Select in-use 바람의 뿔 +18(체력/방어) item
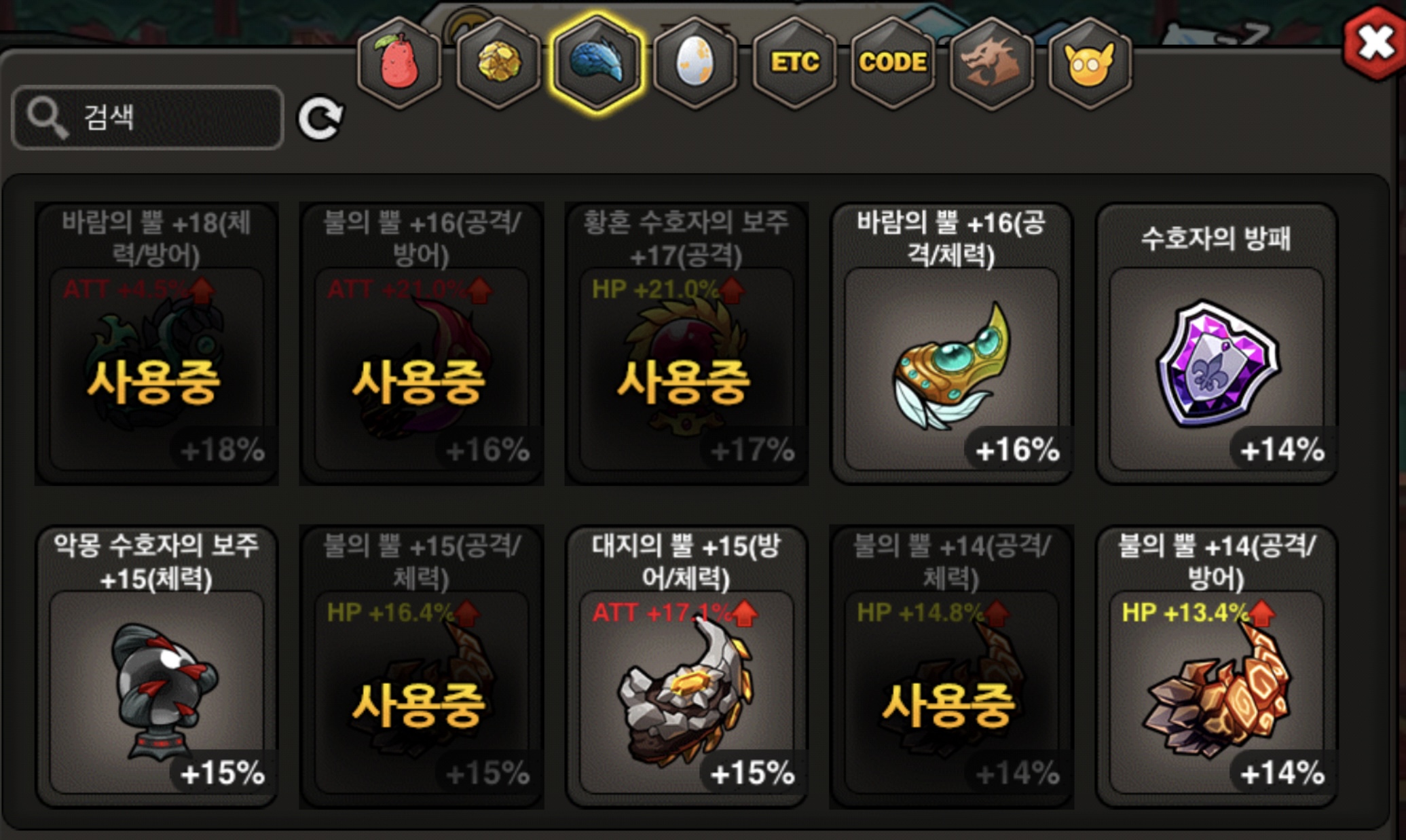 (156, 344)
